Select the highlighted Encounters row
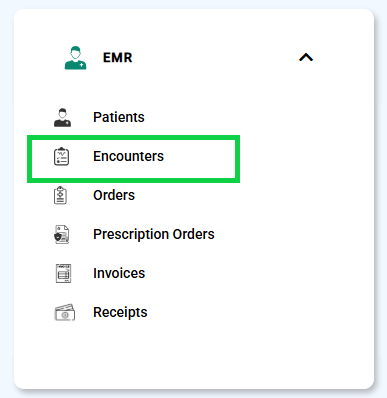The height and width of the screenshot is (398, 387). [133, 159]
